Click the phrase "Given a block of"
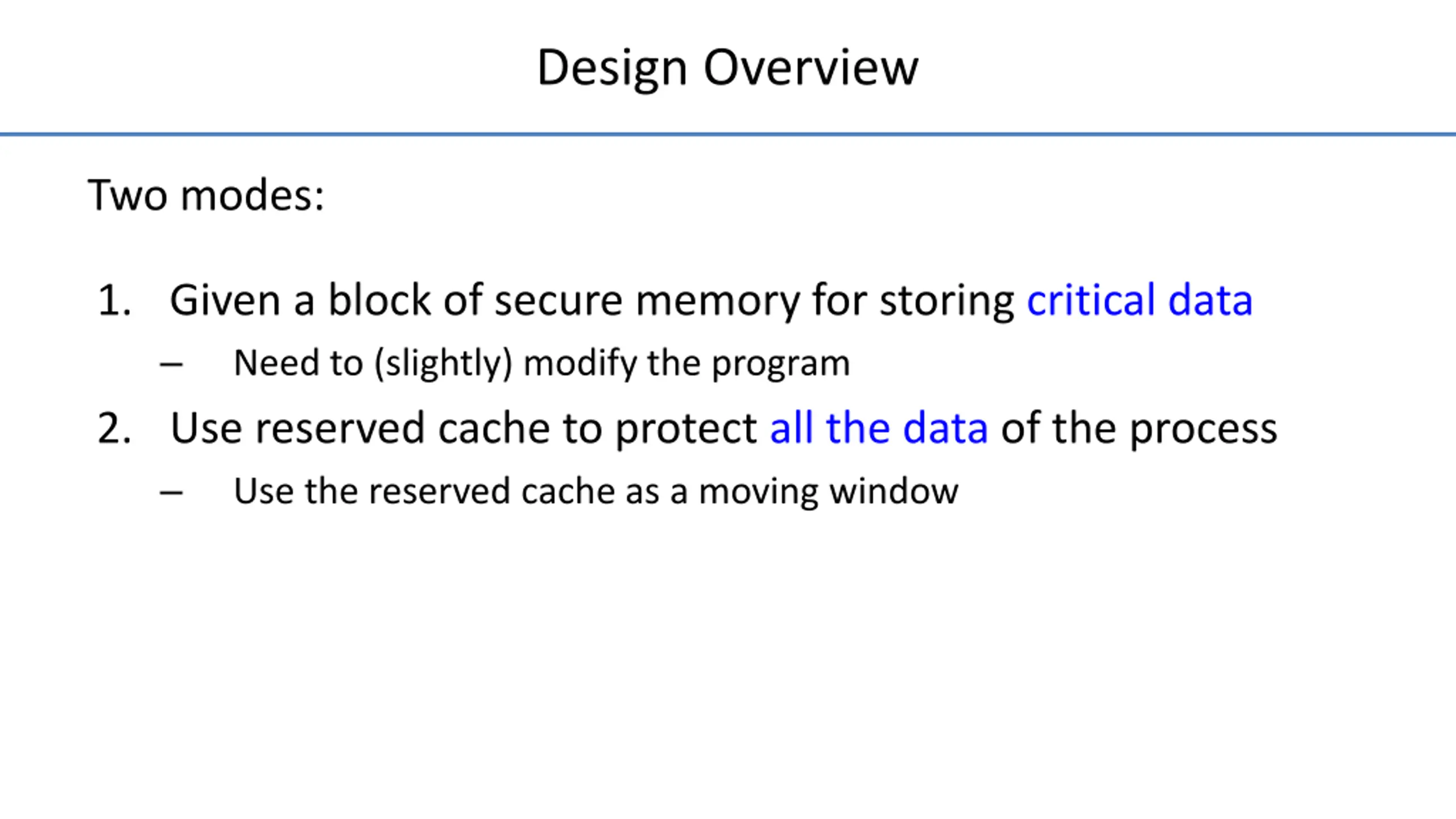Screen dimensions: 1456x819 click(x=300, y=300)
